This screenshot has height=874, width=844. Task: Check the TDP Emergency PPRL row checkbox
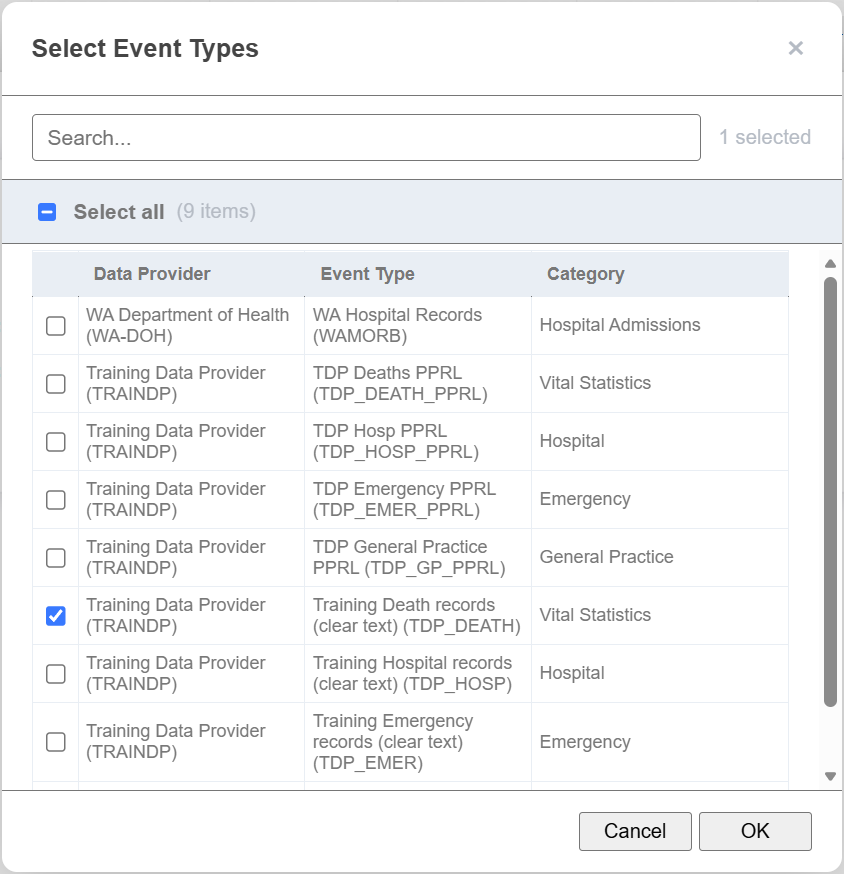pos(56,499)
